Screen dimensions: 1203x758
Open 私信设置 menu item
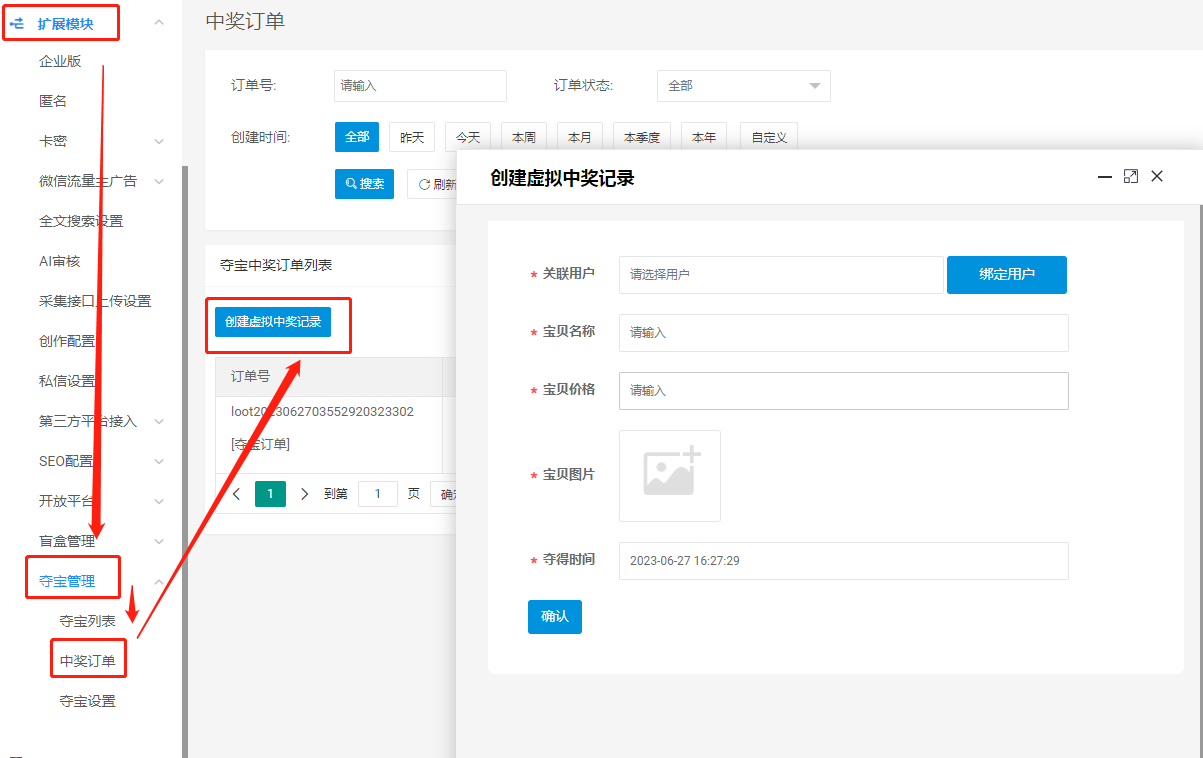tap(67, 381)
